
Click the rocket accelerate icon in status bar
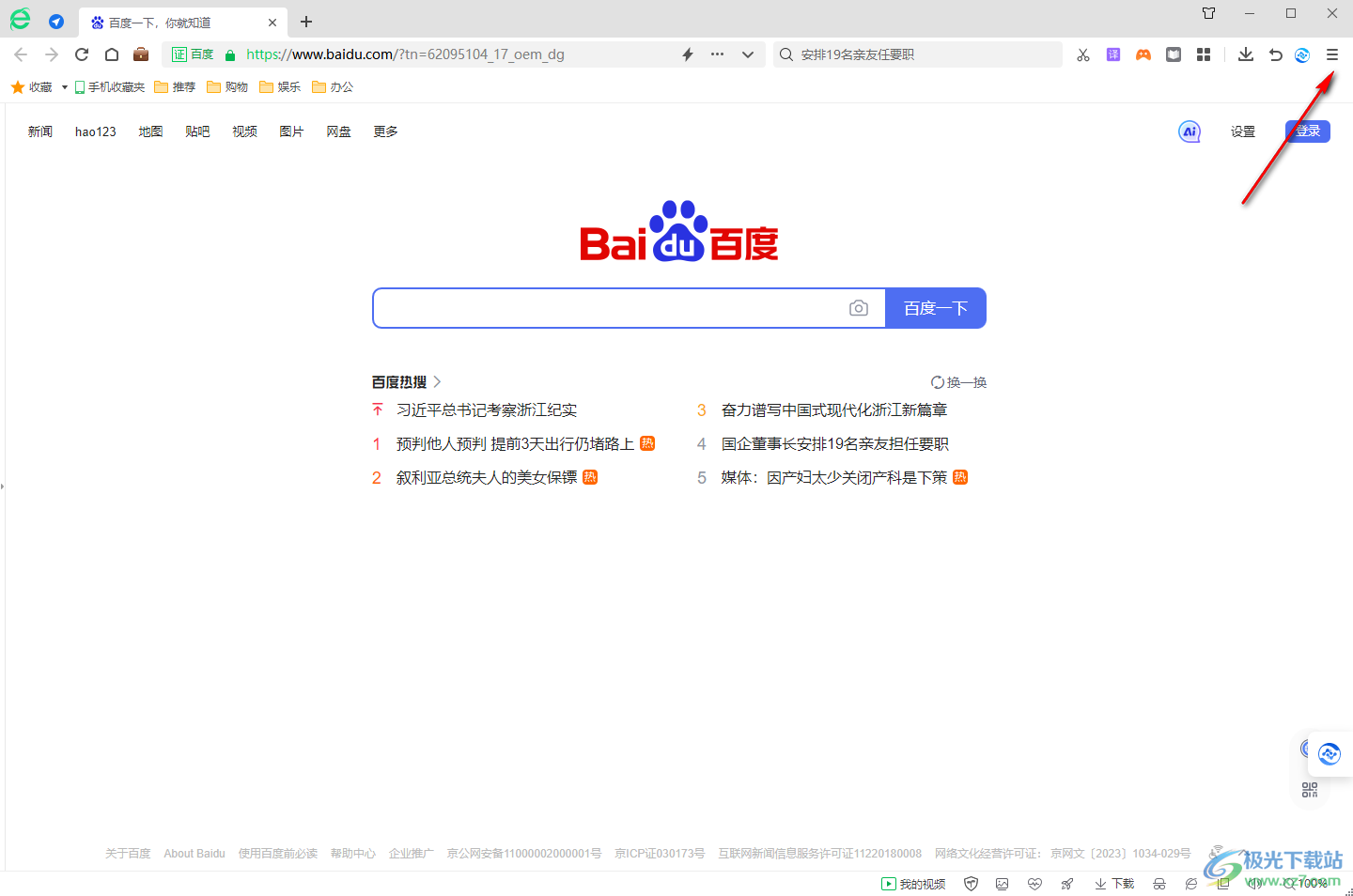pyautogui.click(x=1067, y=884)
